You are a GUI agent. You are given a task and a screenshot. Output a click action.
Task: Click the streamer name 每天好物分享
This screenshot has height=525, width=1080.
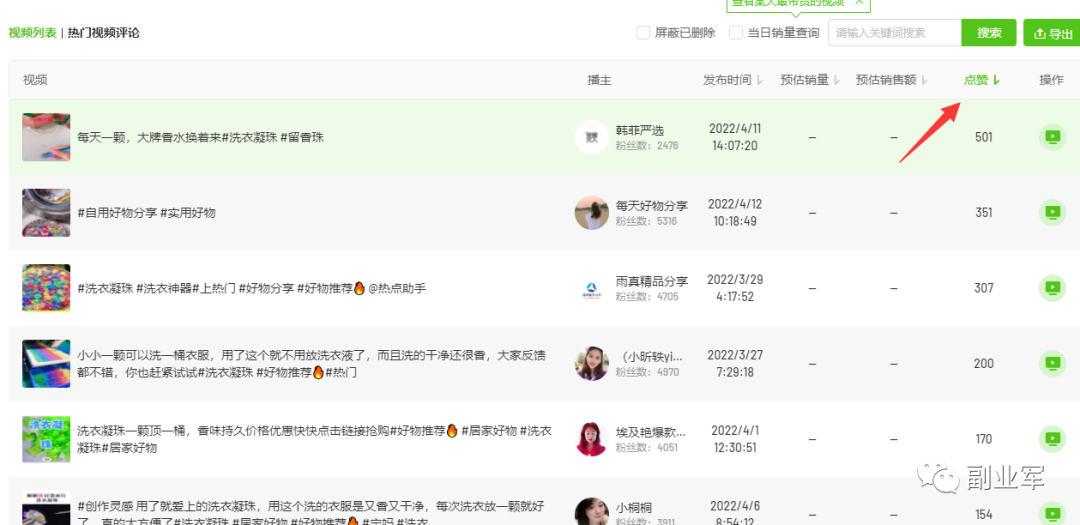pyautogui.click(x=652, y=205)
